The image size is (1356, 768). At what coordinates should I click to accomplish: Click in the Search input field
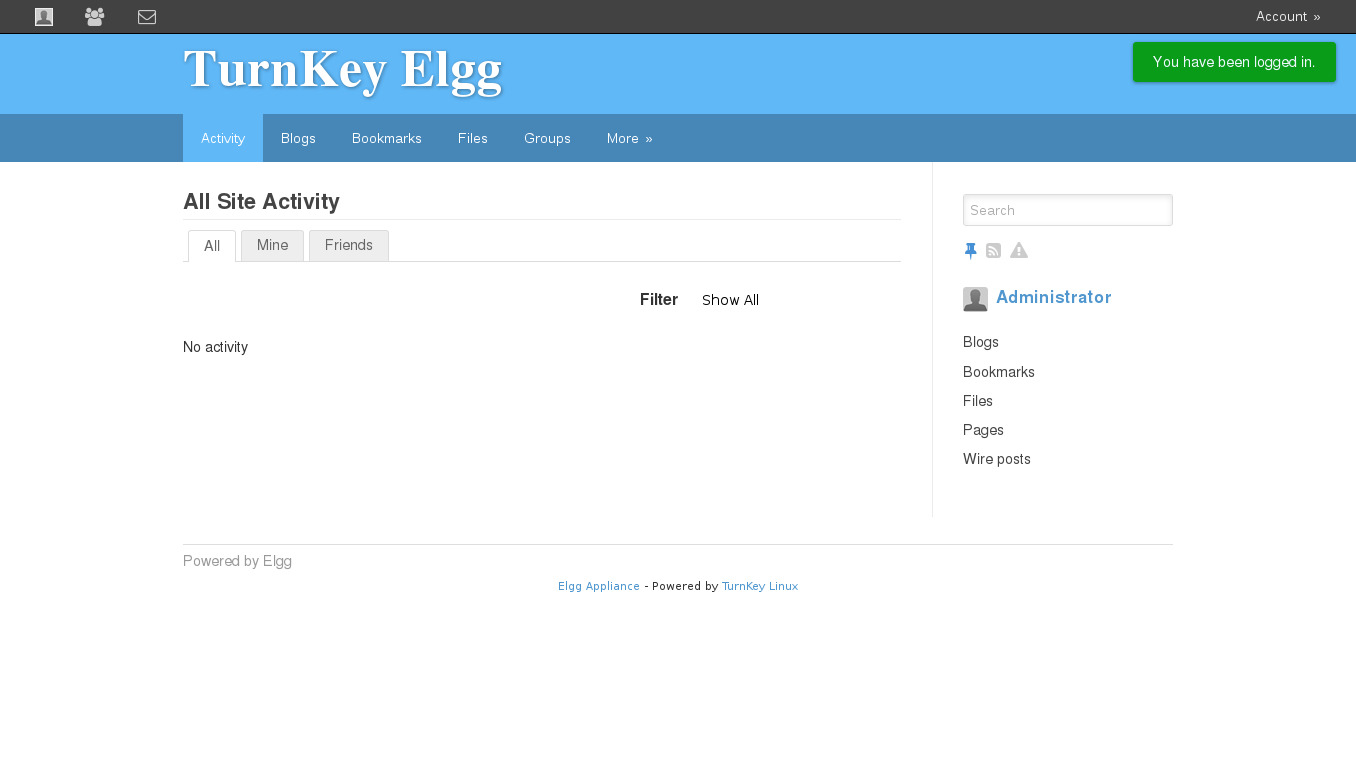pos(1067,210)
